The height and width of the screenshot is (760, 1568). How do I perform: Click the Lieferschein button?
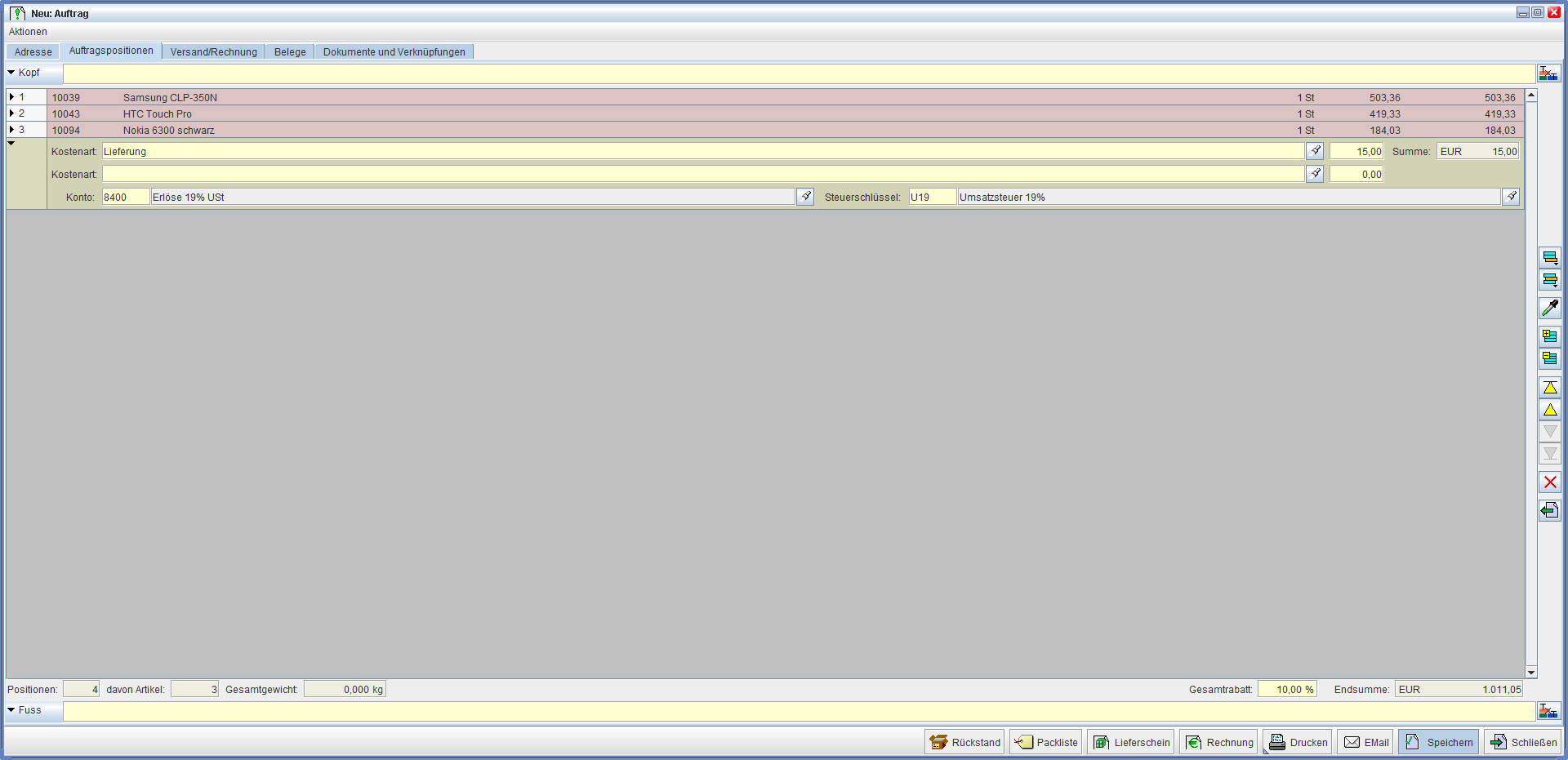[x=1130, y=742]
